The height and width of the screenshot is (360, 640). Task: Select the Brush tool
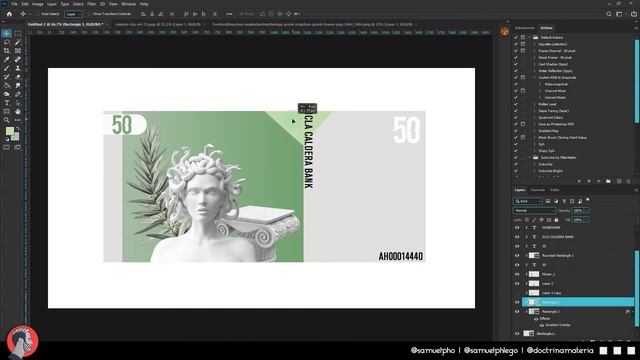[7, 68]
